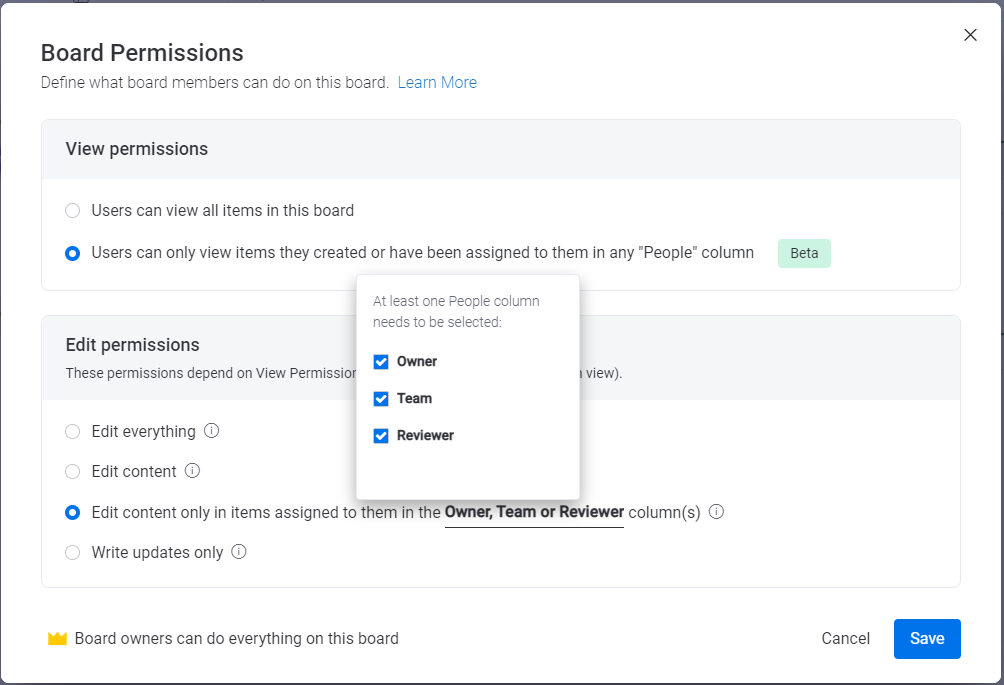Image resolution: width=1004 pixels, height=685 pixels.
Task: Uncheck the Team column checkbox
Action: pyautogui.click(x=381, y=399)
